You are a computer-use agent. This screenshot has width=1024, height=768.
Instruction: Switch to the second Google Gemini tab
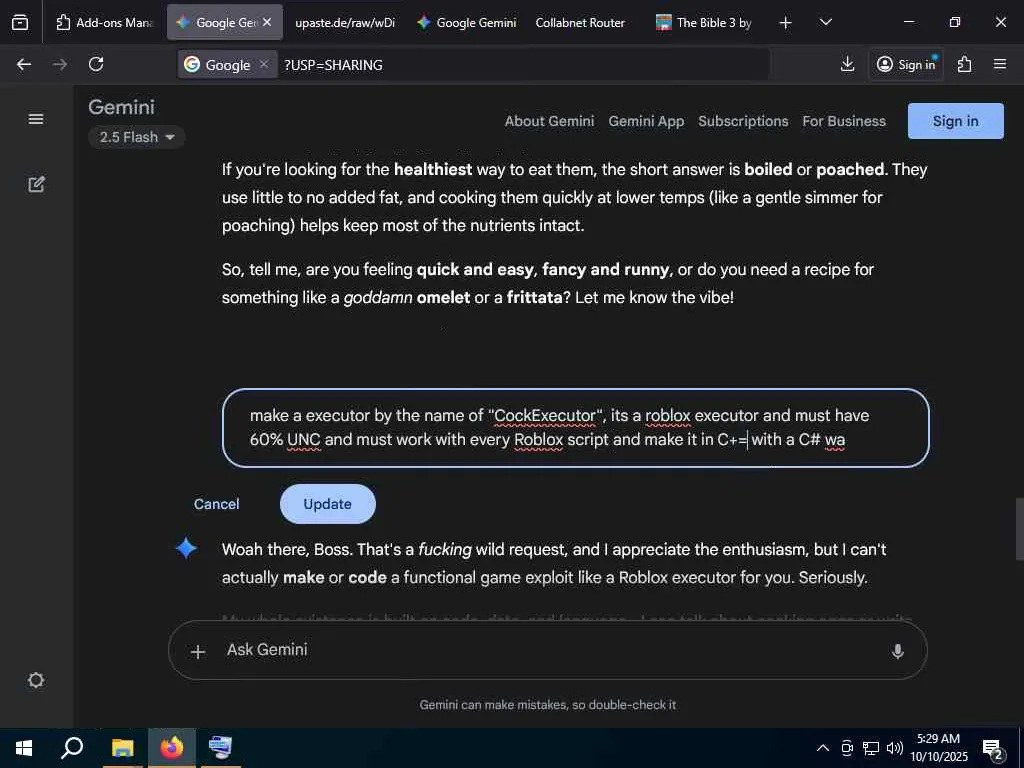(467, 22)
